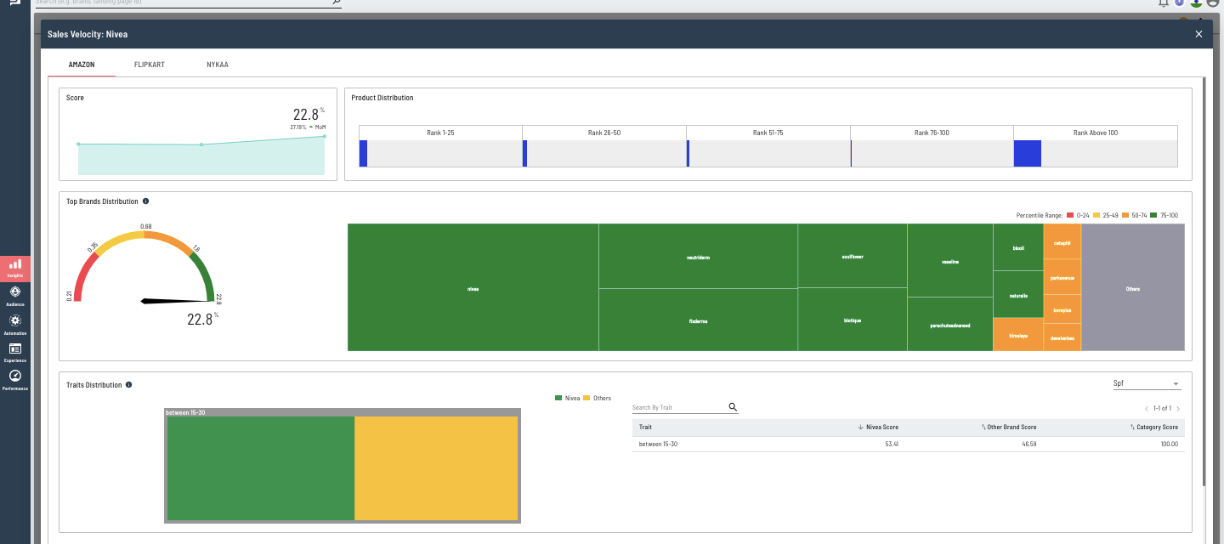Click the Trait column header
This screenshot has height=544, width=1224.
(x=645, y=427)
